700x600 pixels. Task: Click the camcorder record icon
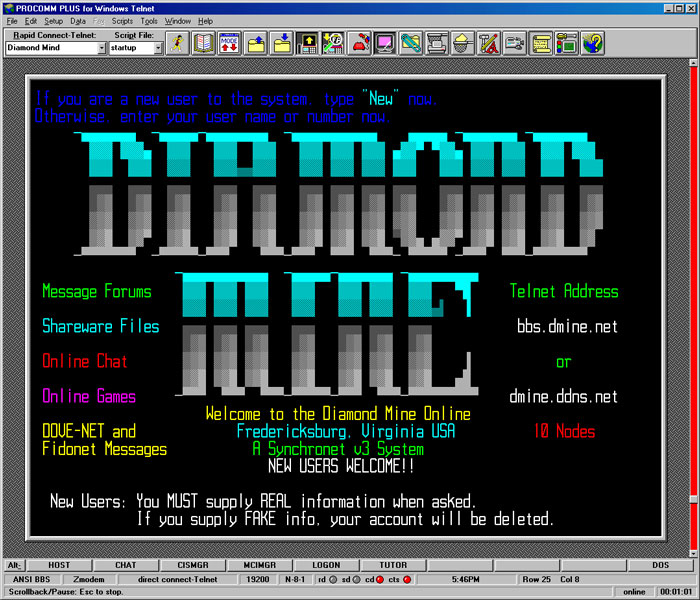pos(515,43)
